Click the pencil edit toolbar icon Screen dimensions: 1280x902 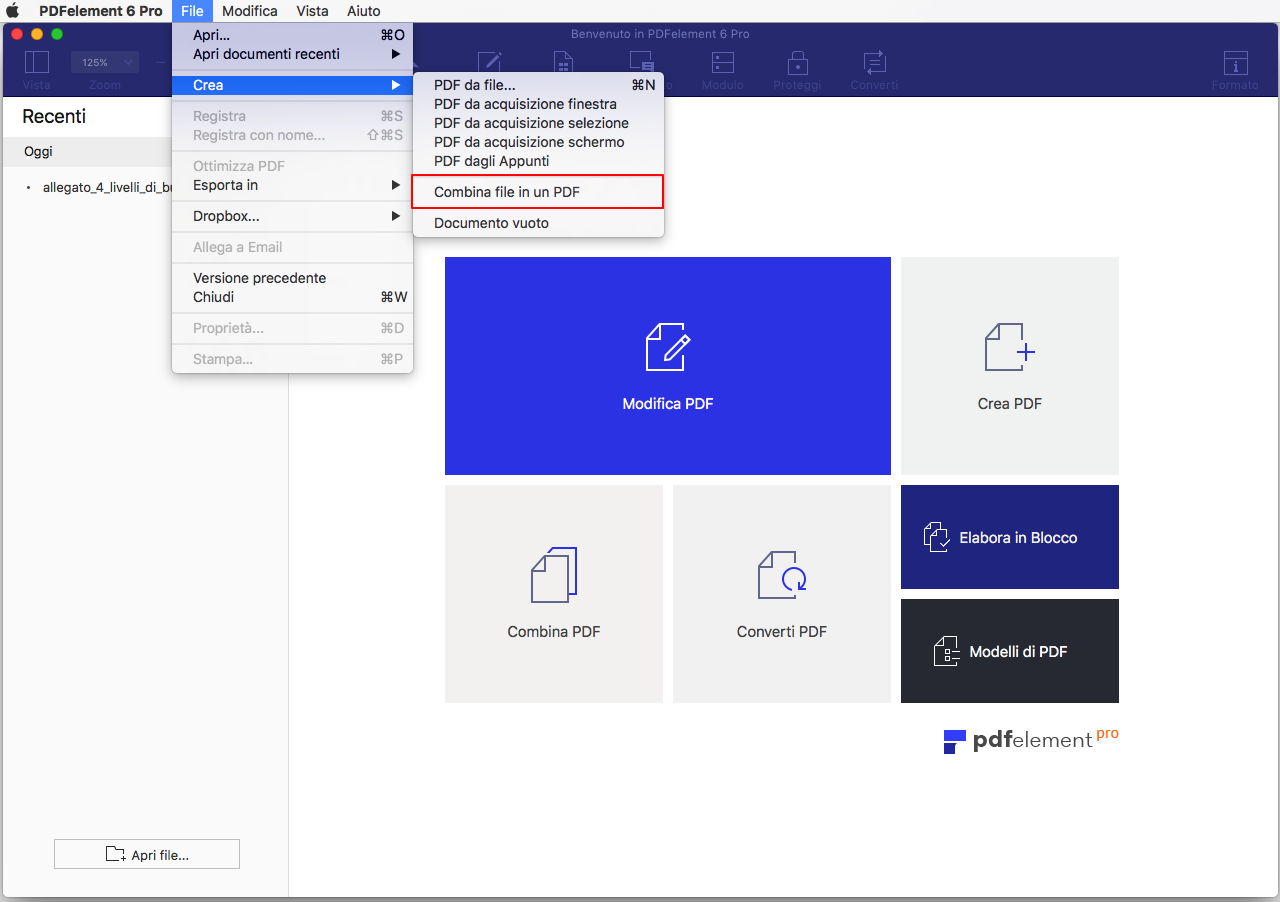point(489,63)
